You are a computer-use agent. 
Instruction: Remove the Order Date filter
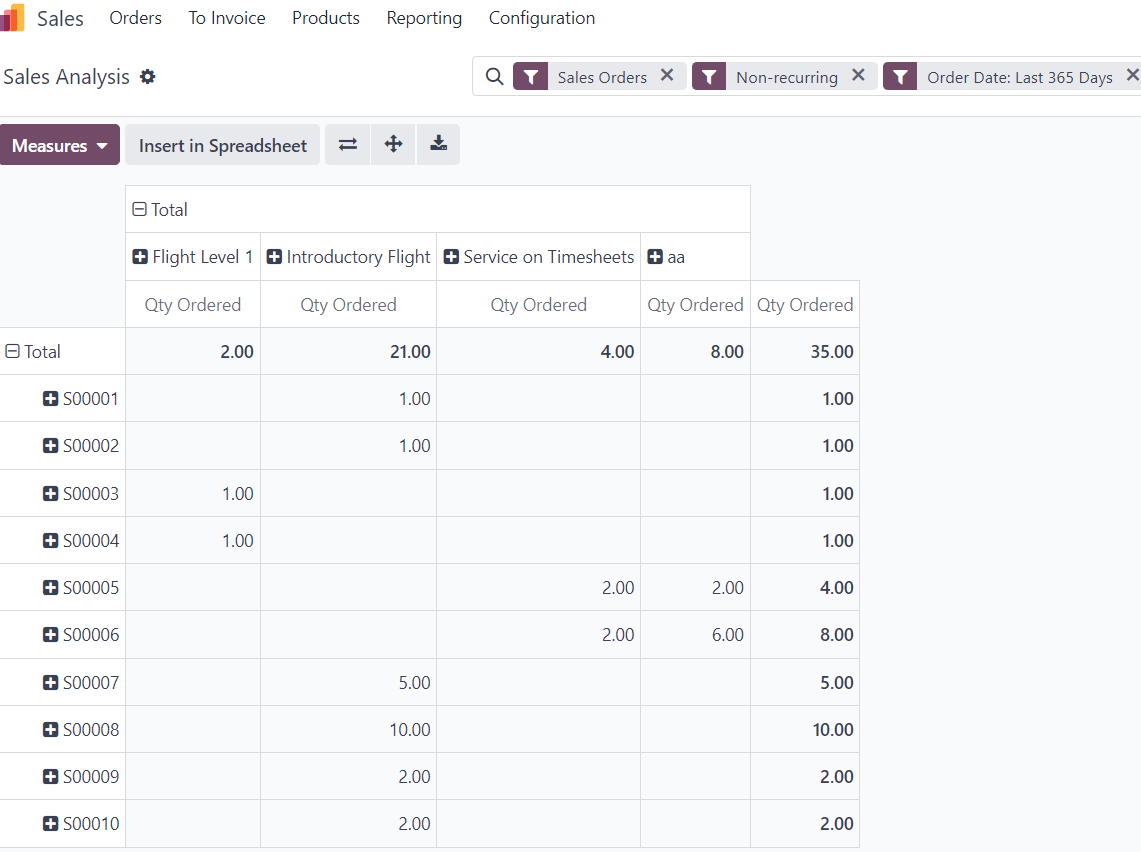coord(1132,75)
